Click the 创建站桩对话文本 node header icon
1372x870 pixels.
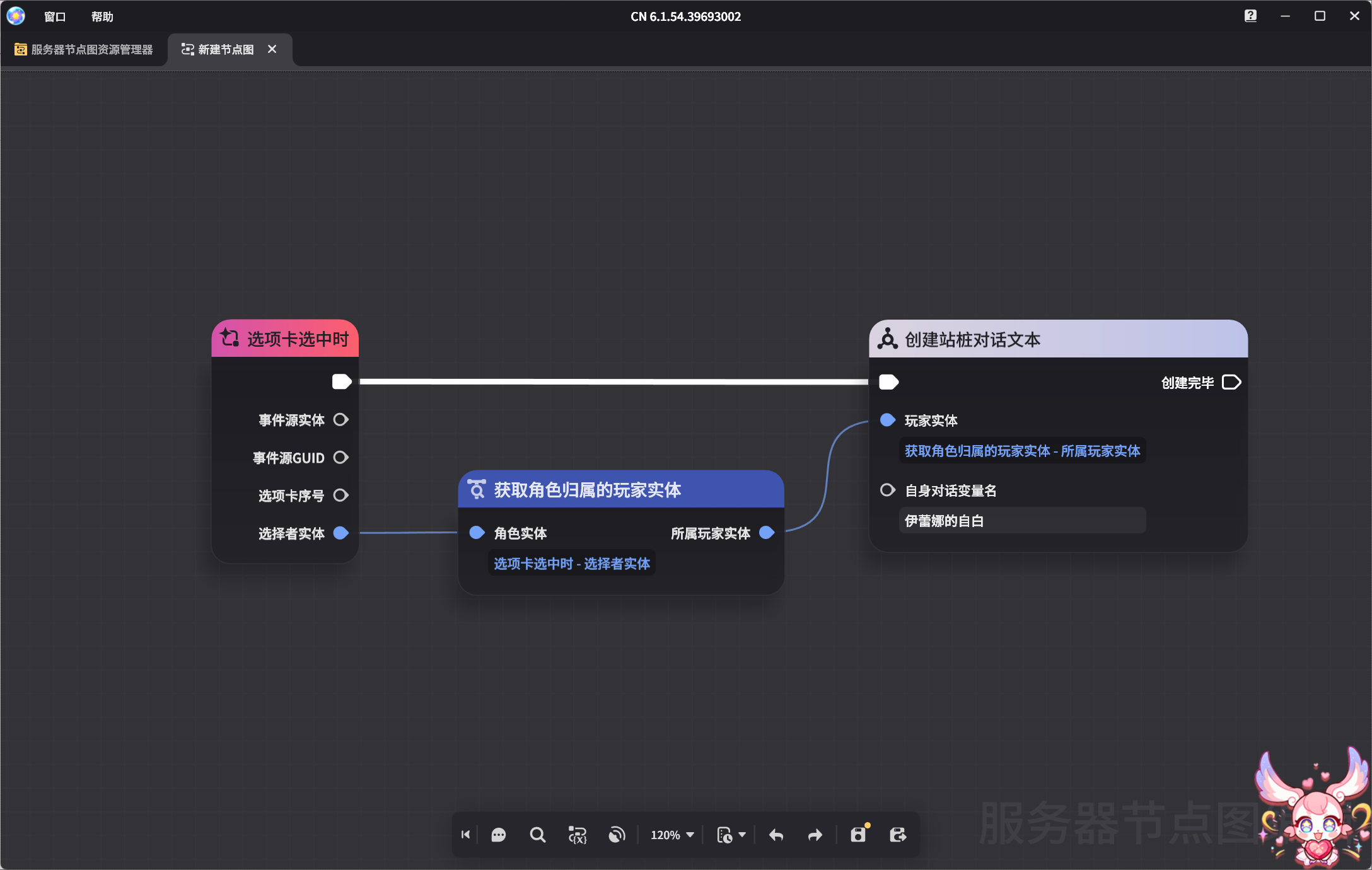point(888,339)
